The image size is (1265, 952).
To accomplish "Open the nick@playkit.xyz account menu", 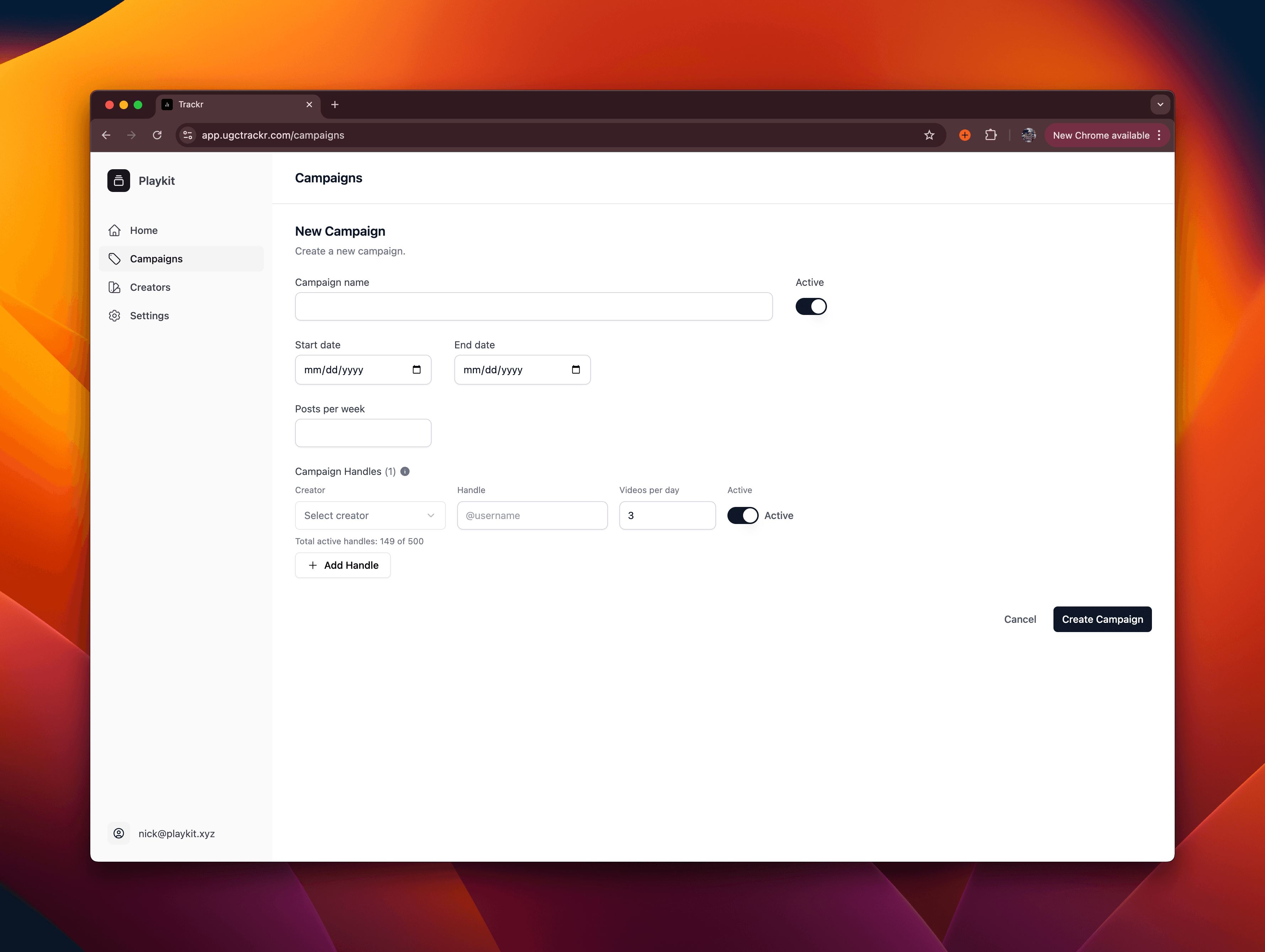I will point(177,834).
